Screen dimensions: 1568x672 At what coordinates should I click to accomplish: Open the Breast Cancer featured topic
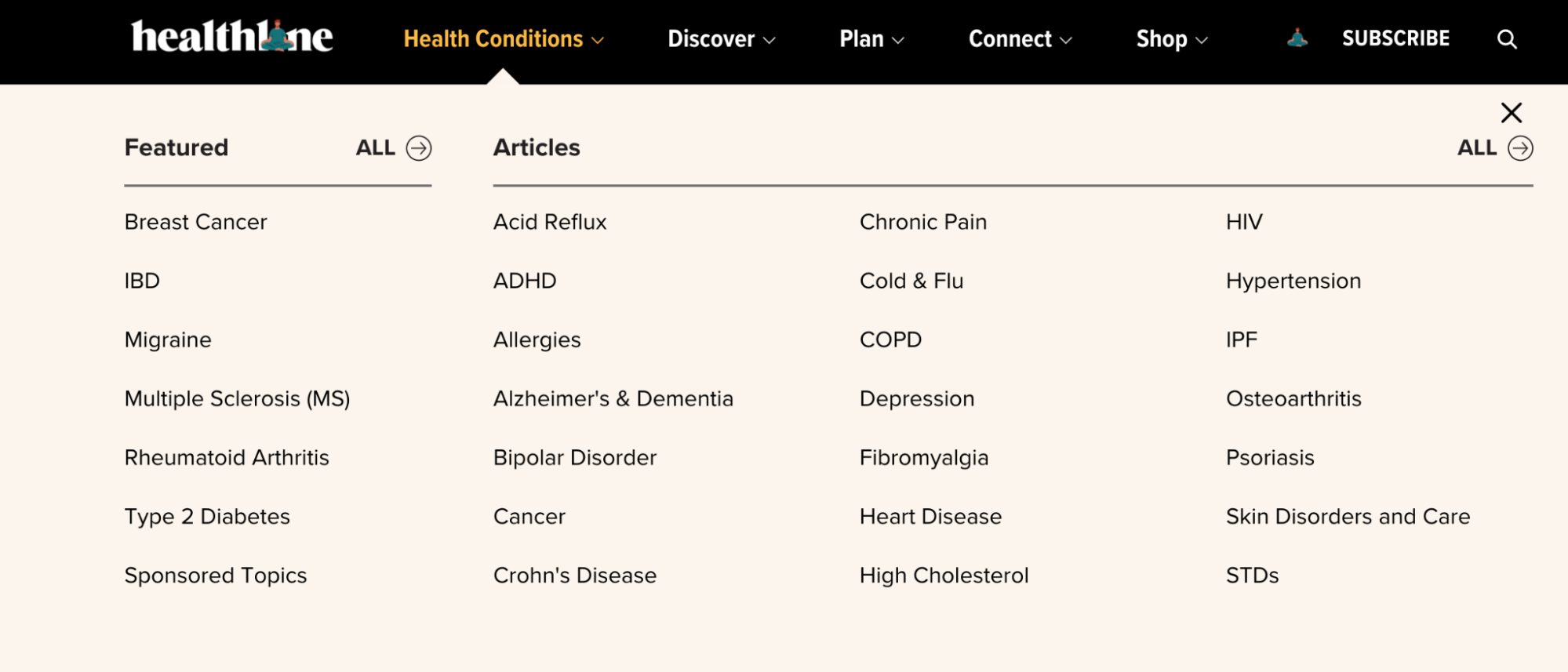(x=195, y=222)
